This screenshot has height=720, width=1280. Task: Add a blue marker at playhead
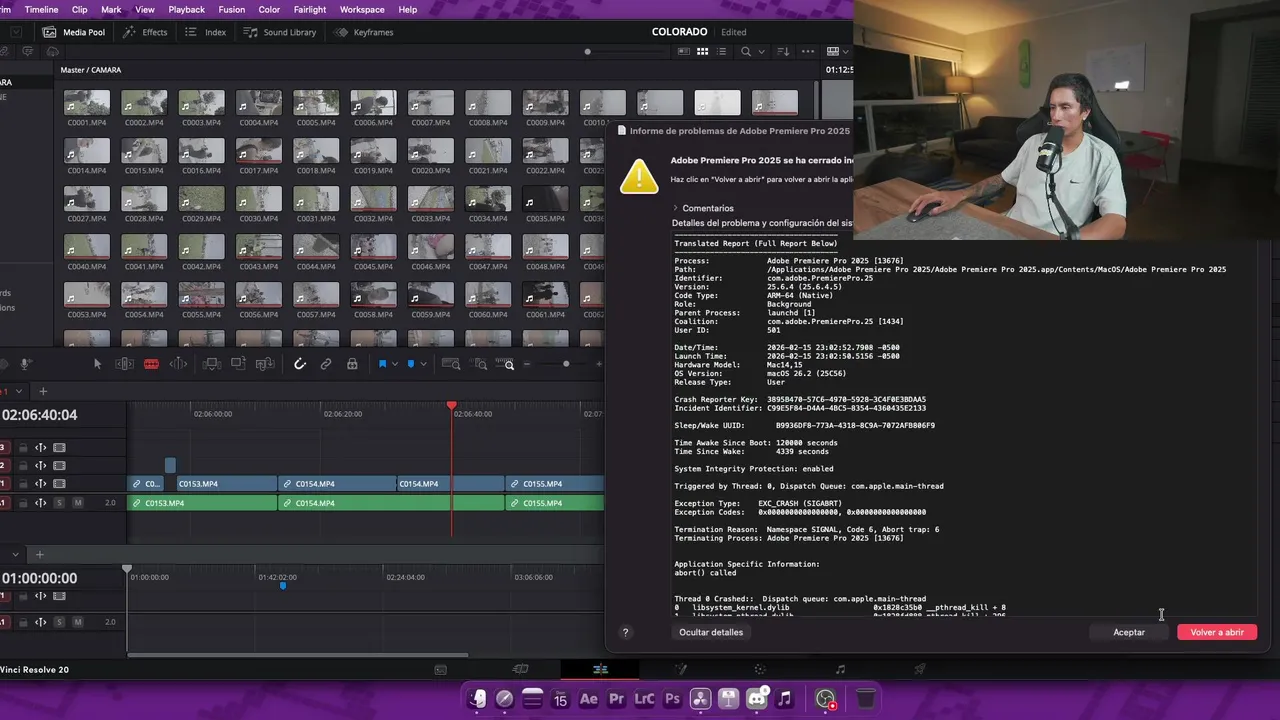[x=410, y=364]
